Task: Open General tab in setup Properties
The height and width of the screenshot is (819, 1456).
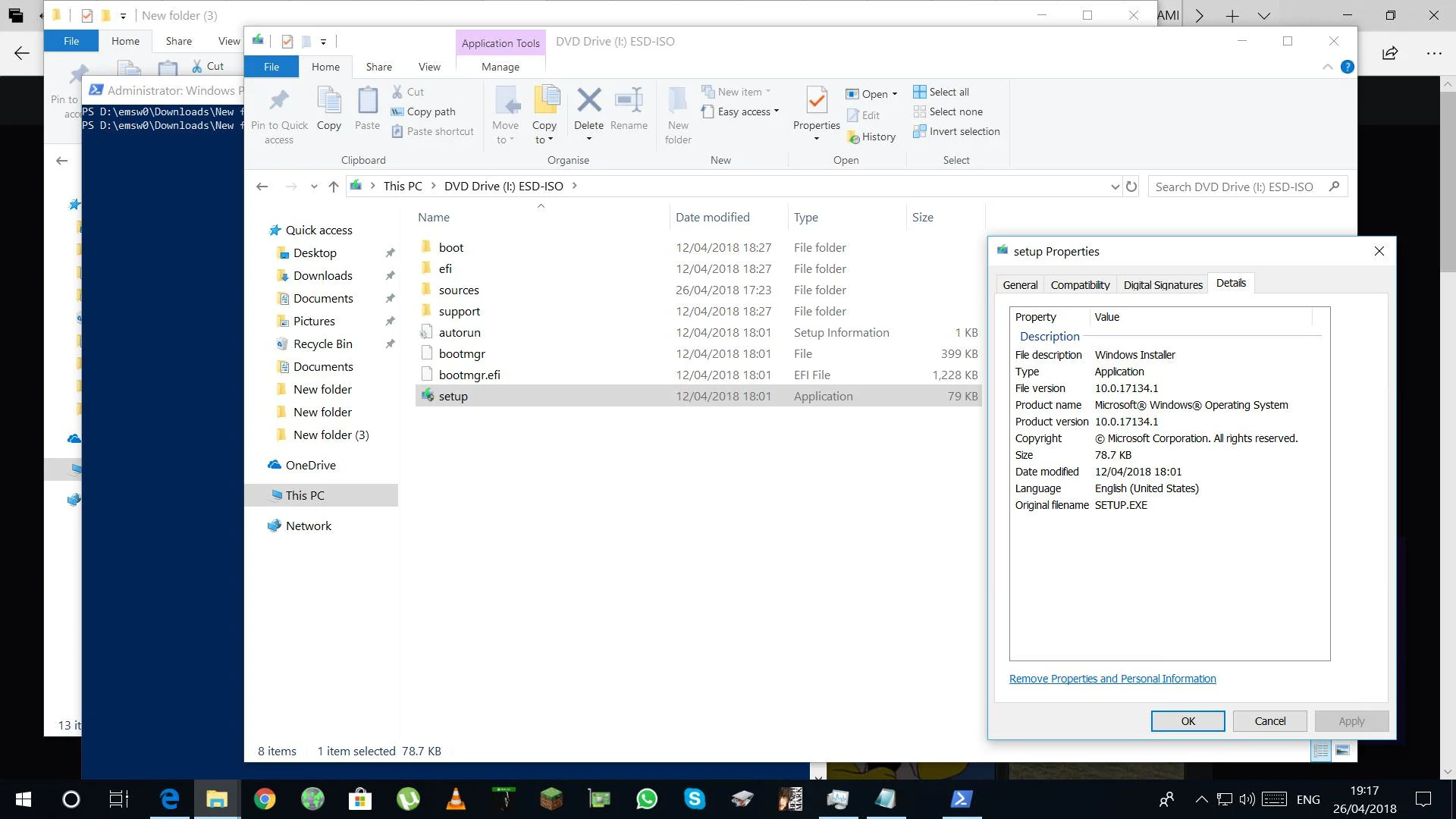Action: (x=1020, y=285)
